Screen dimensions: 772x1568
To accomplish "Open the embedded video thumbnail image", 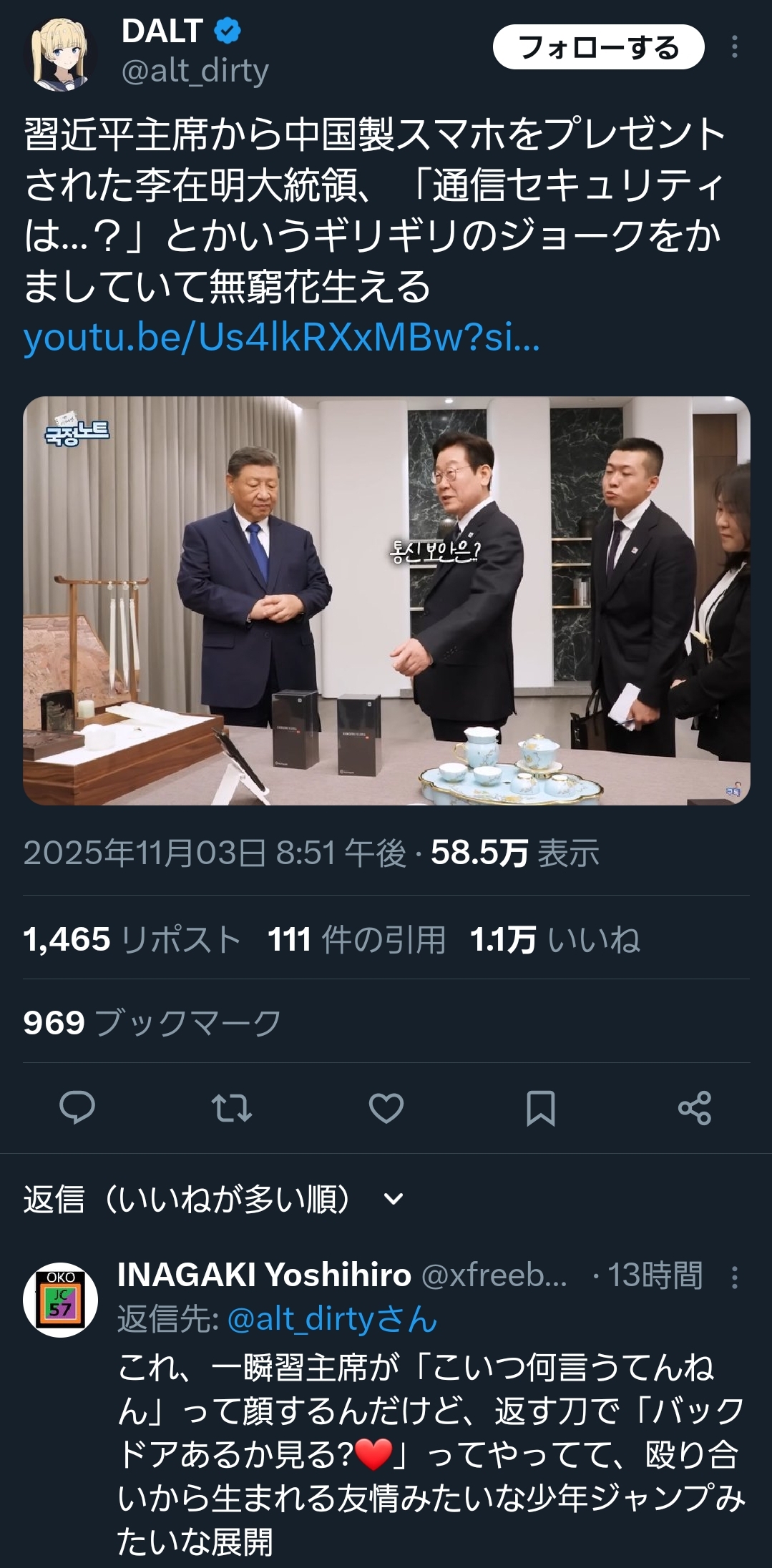I will [386, 601].
